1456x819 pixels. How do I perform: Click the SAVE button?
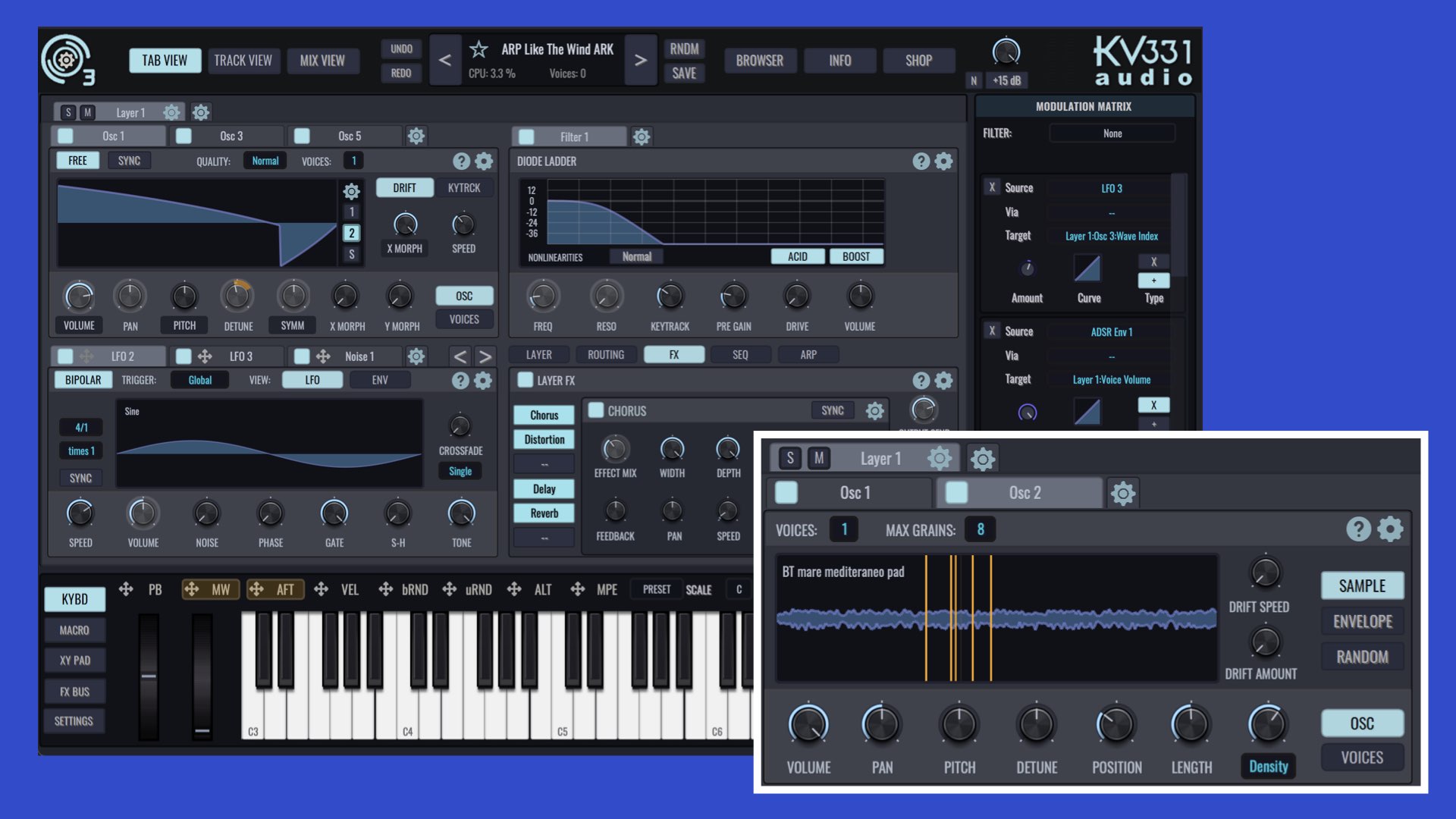click(x=683, y=74)
